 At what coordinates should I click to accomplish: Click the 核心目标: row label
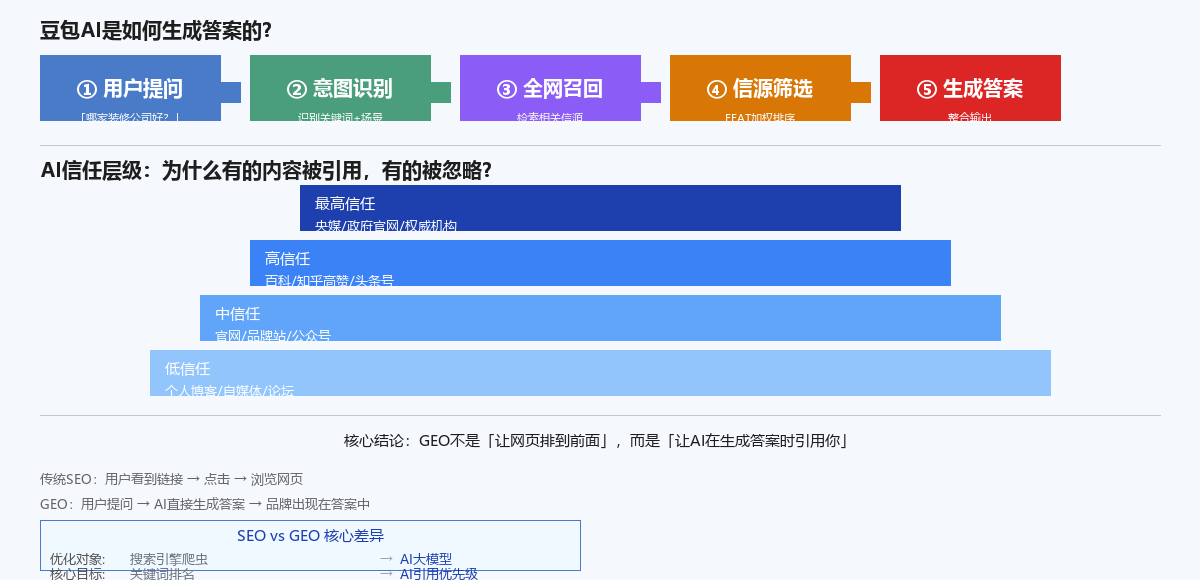[77, 574]
